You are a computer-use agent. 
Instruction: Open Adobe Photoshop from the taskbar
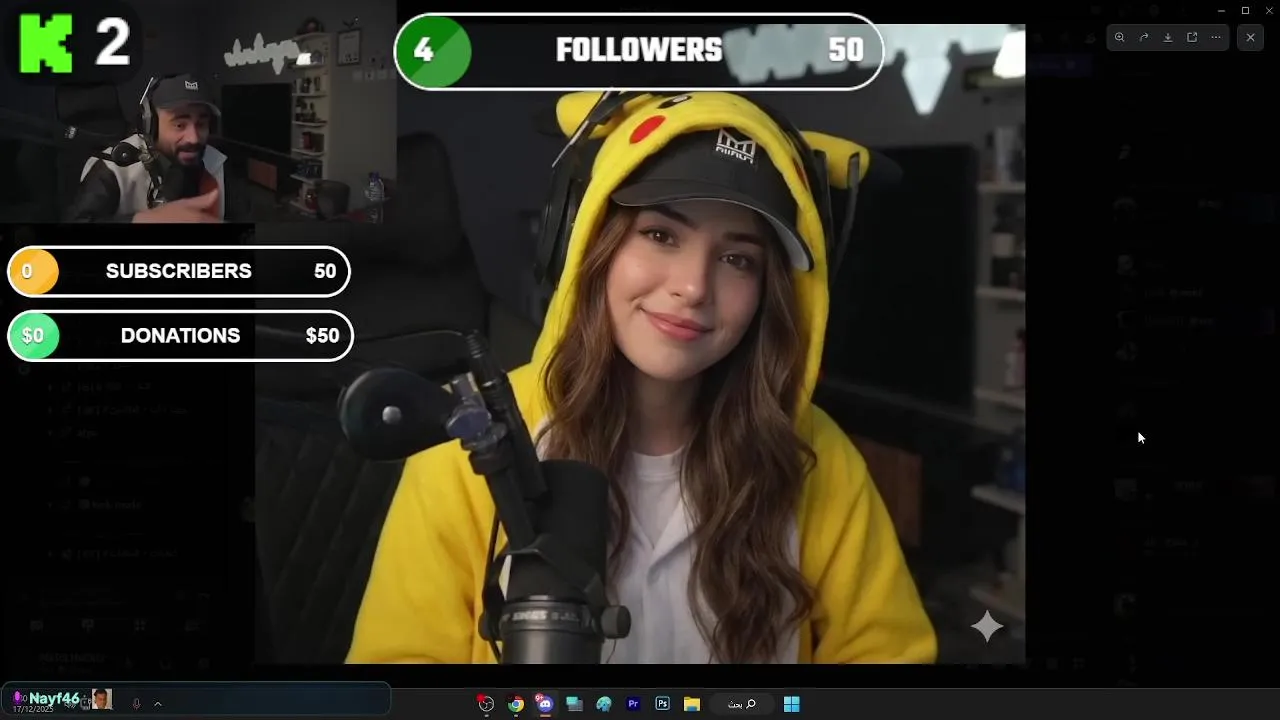coord(662,704)
